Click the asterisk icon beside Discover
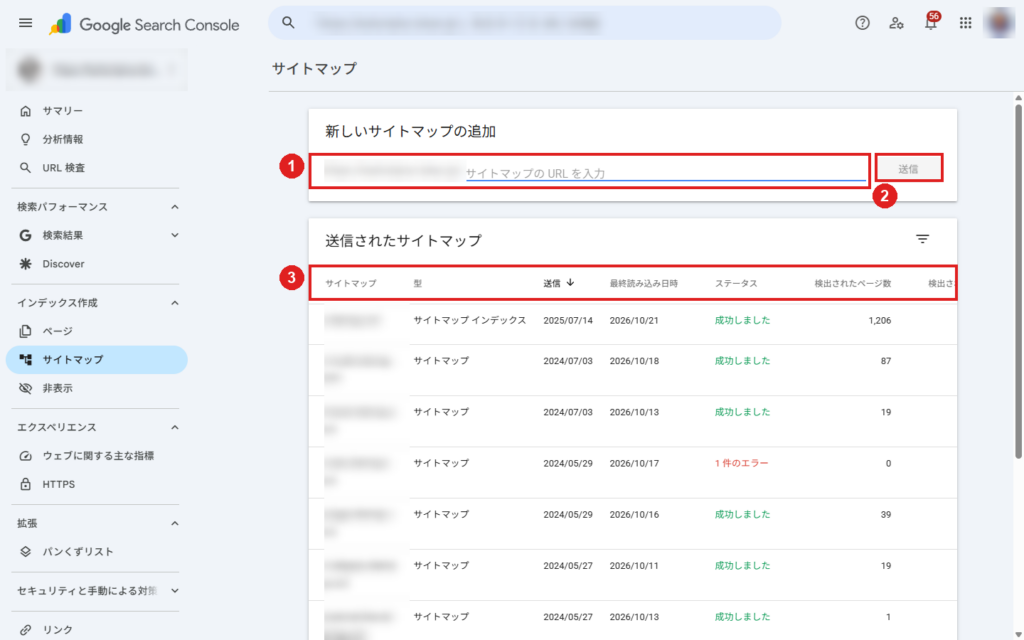The image size is (1024, 640). tap(25, 264)
